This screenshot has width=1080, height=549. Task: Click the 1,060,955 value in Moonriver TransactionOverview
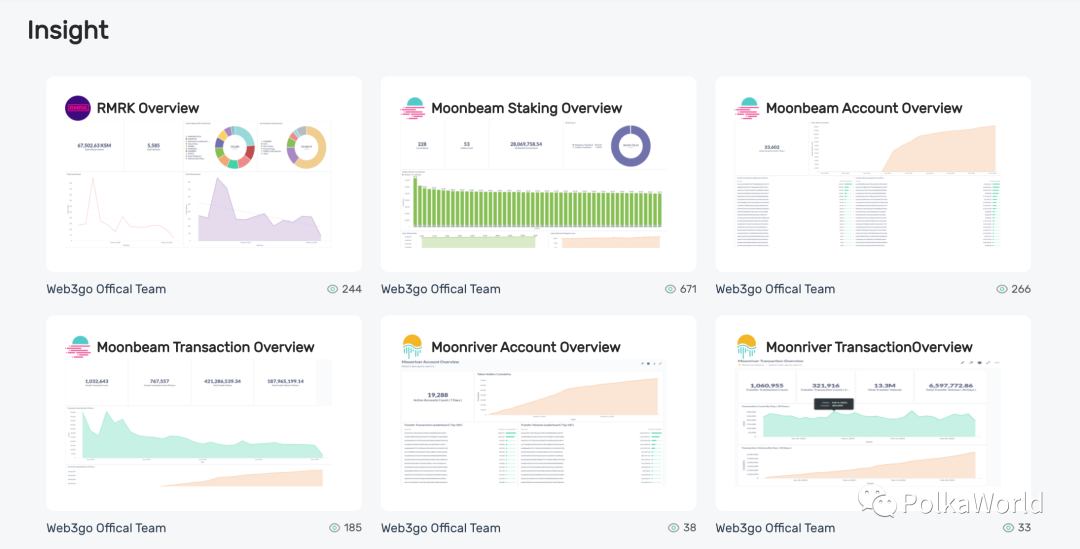click(x=767, y=386)
